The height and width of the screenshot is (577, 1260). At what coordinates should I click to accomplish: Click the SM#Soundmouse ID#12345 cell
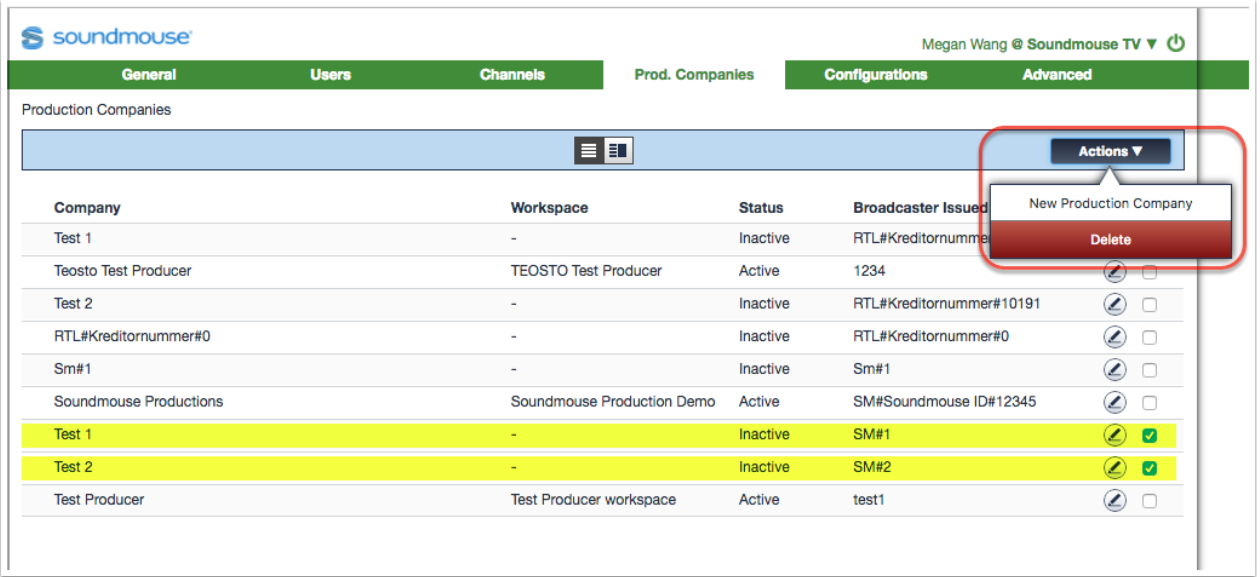[944, 402]
